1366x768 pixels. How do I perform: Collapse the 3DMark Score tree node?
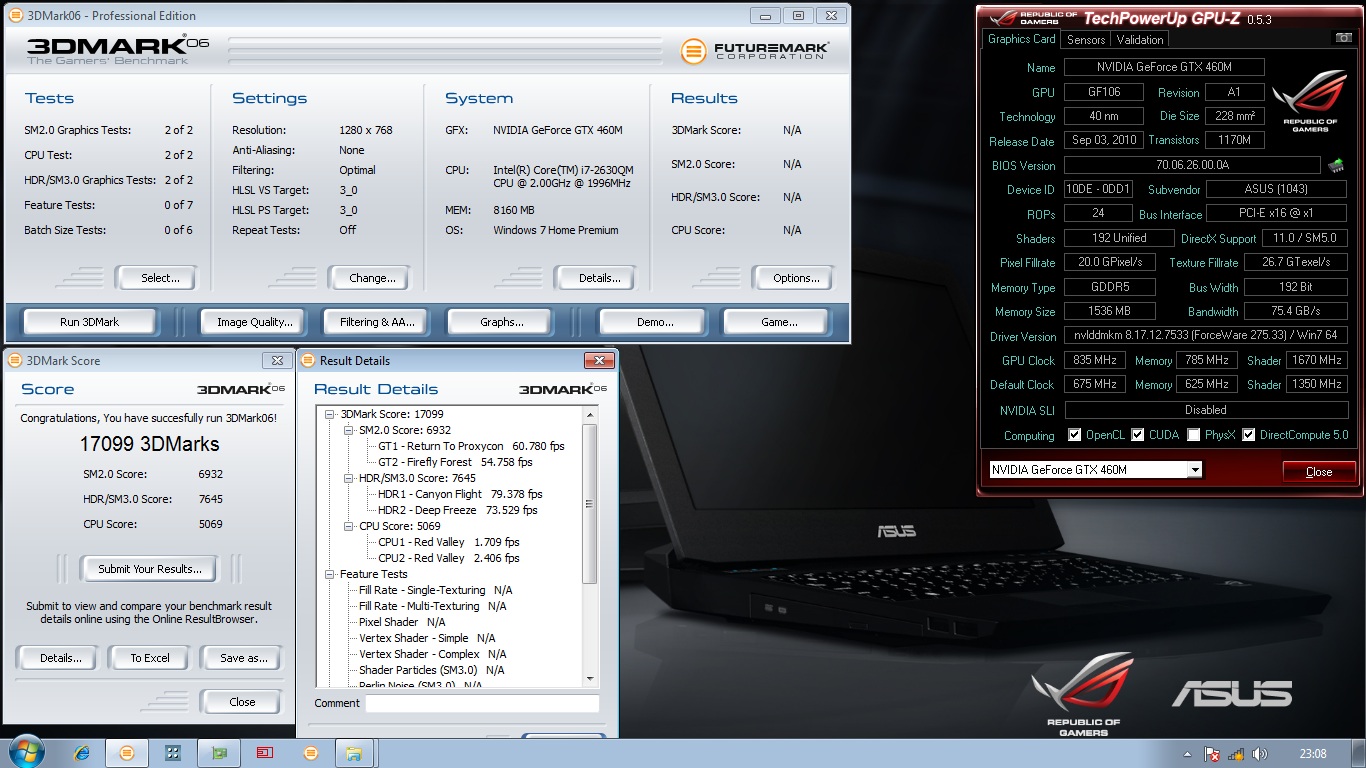coord(331,414)
